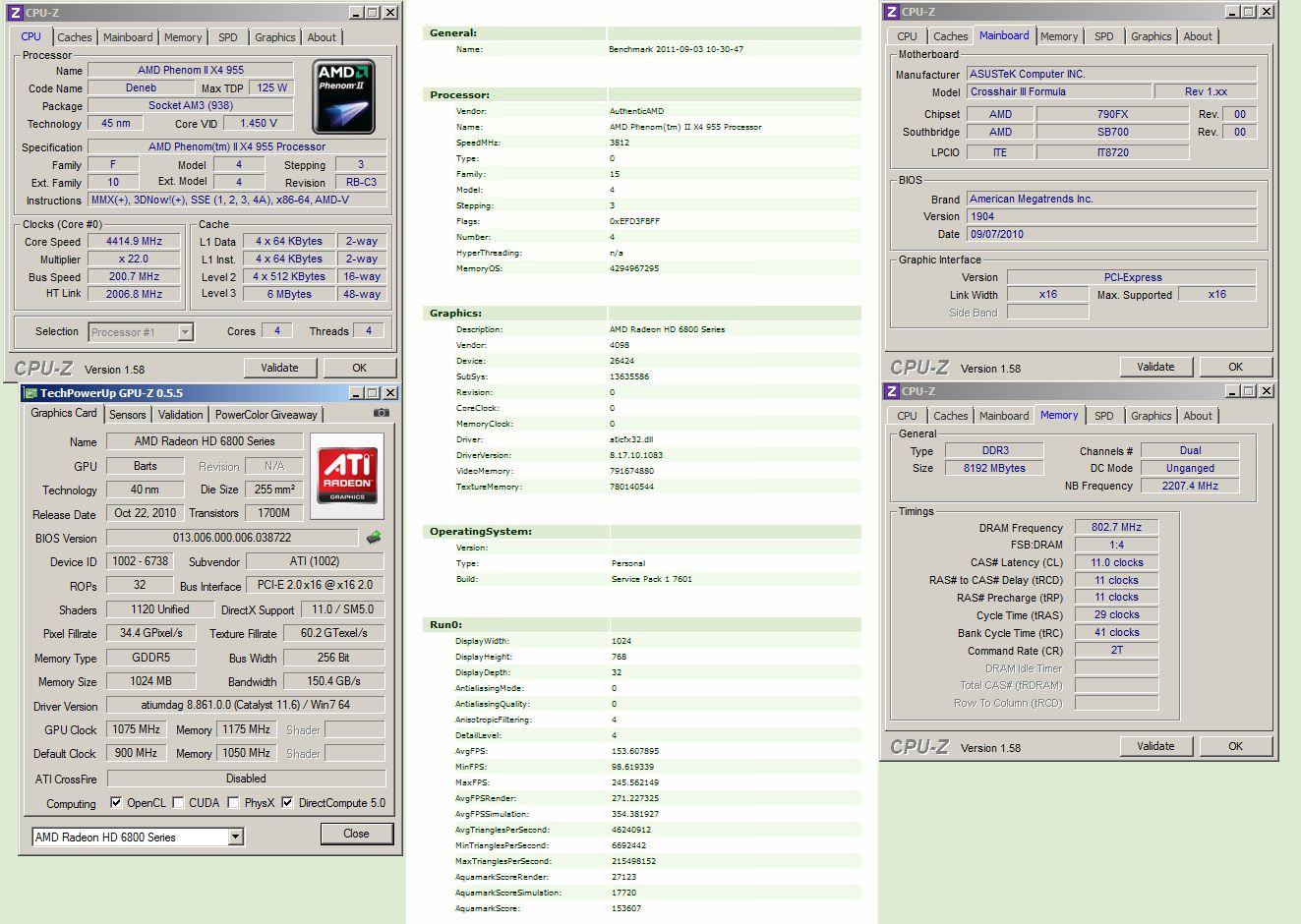Click the AvgFPS value 153.607895
Screen dimensions: 1301x924
point(635,751)
